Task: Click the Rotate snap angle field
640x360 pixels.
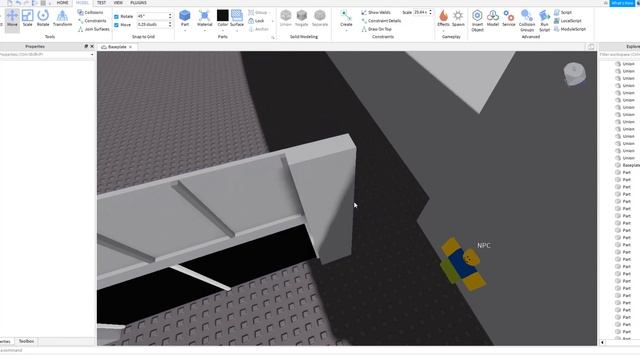Action: click(x=152, y=16)
